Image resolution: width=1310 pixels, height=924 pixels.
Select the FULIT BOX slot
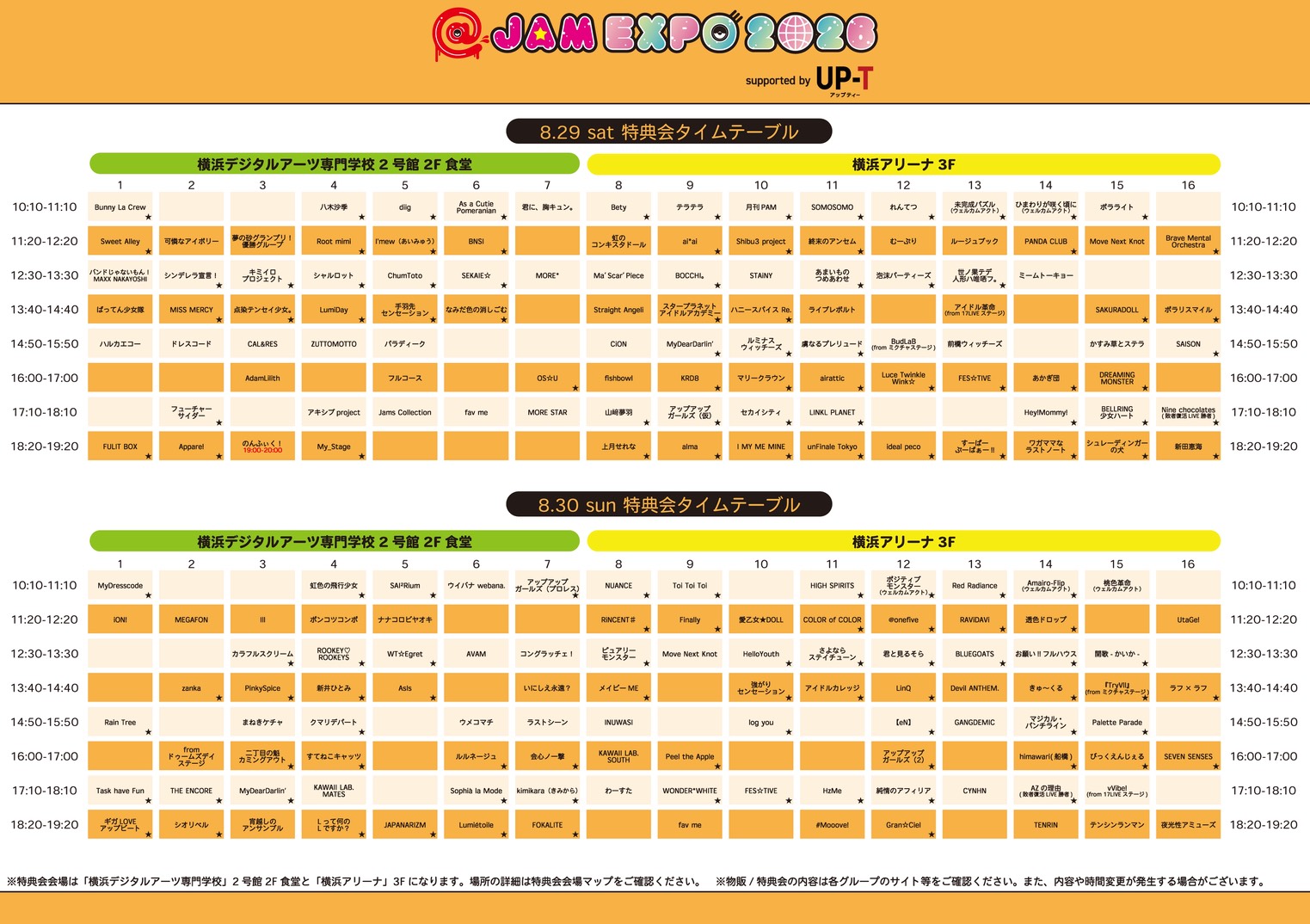(120, 447)
